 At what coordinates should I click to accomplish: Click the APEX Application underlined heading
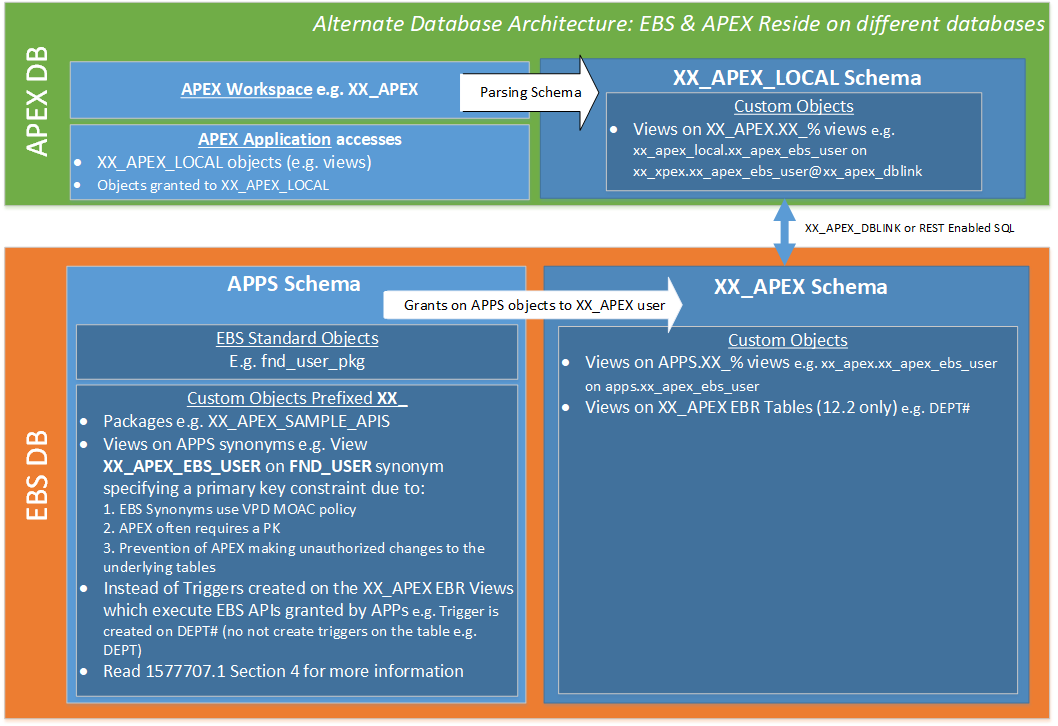point(264,139)
